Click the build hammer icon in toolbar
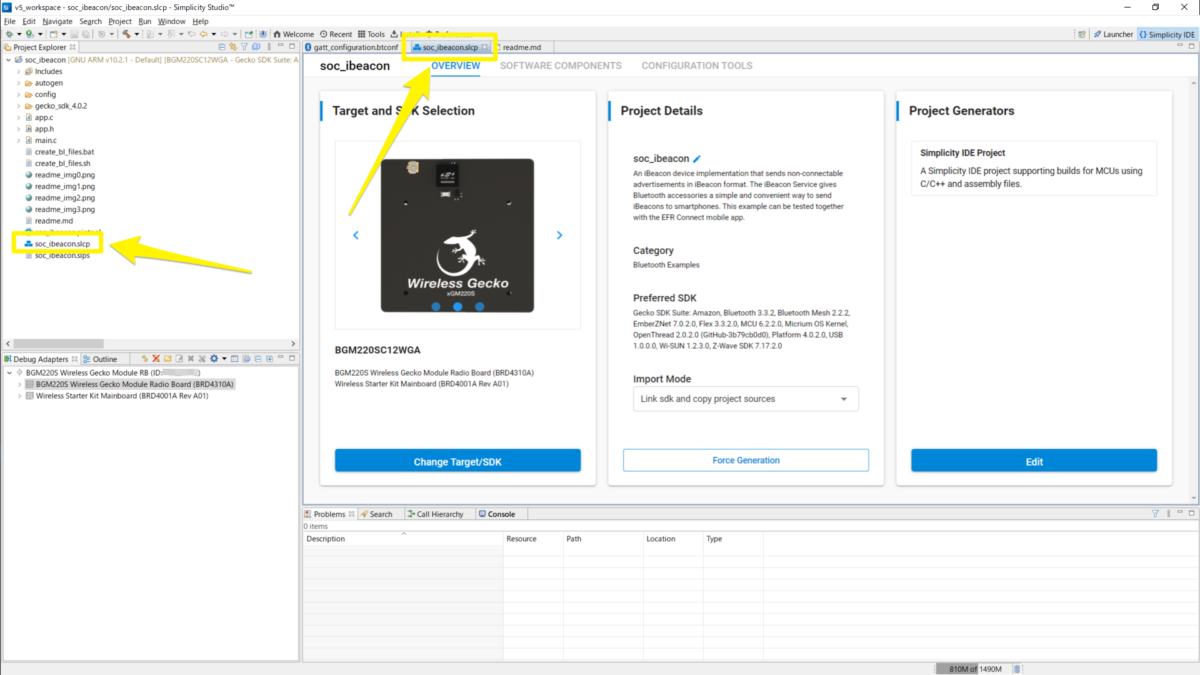 pos(125,34)
